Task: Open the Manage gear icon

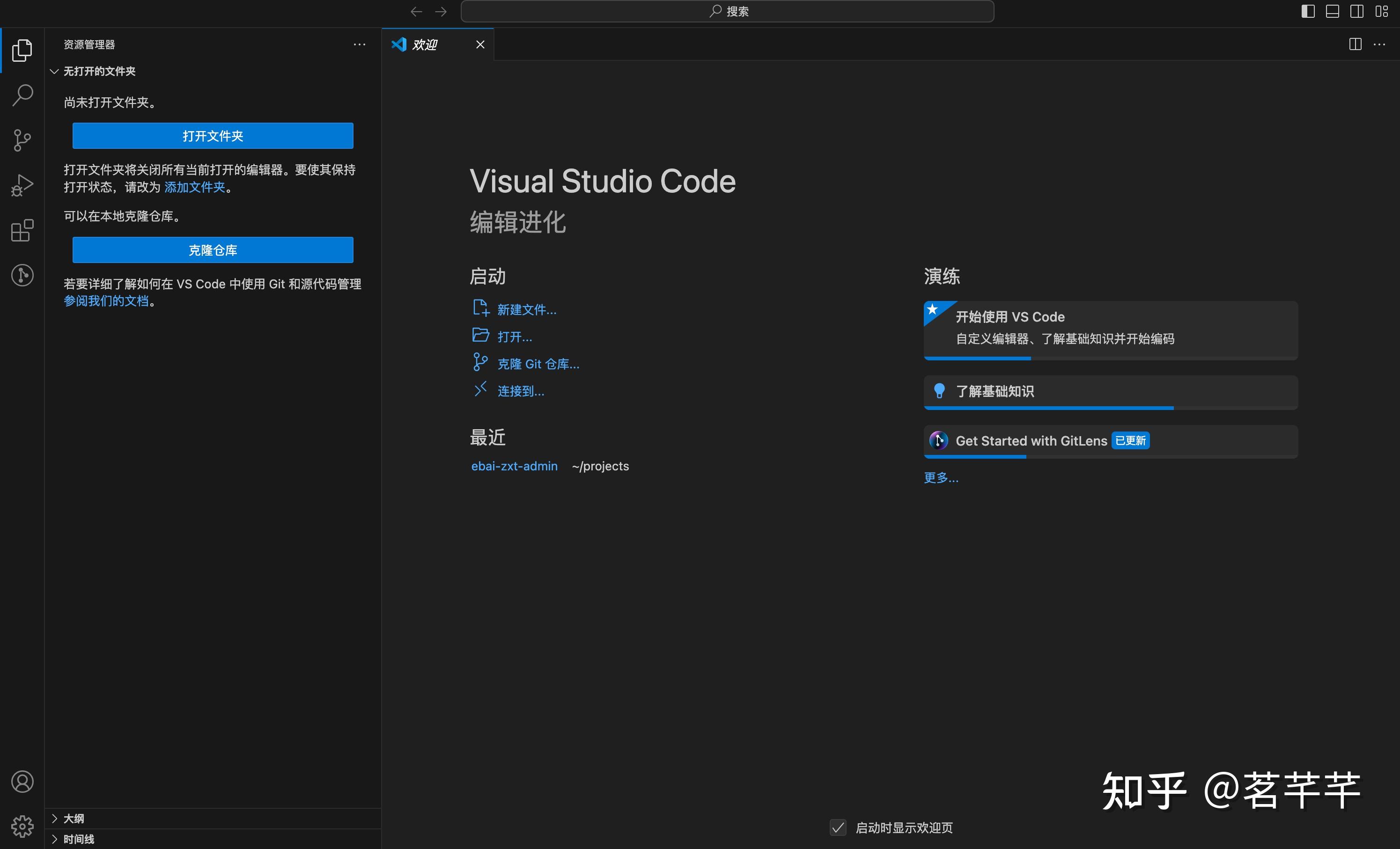Action: [x=22, y=826]
